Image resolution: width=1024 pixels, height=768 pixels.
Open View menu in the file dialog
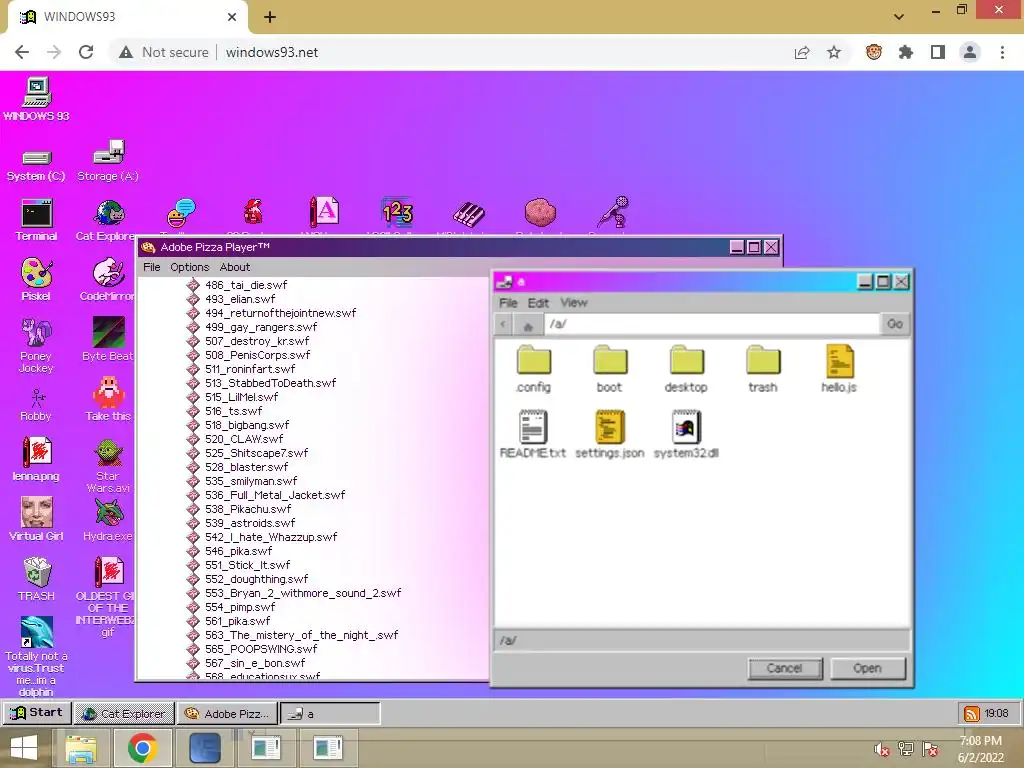tap(573, 303)
